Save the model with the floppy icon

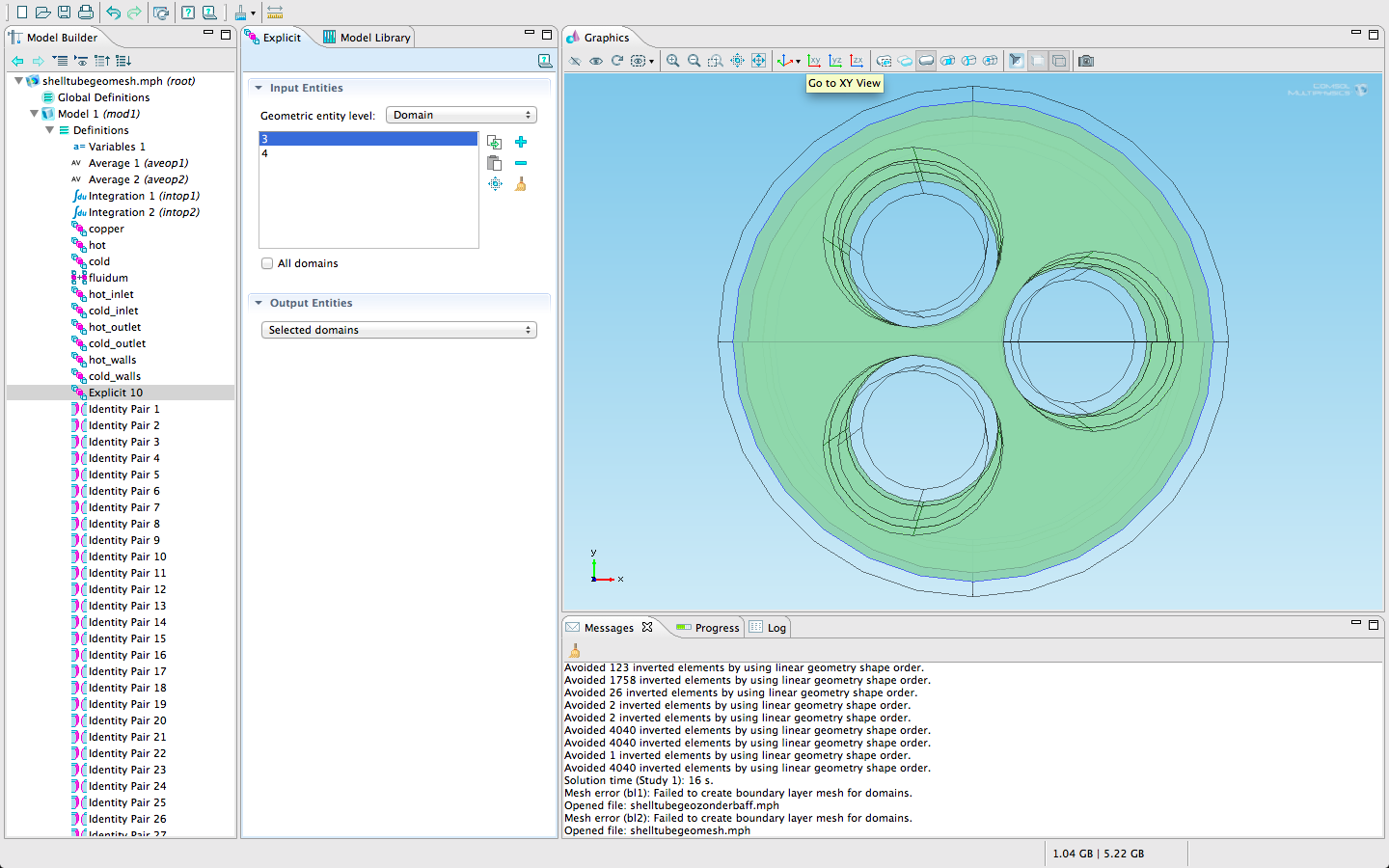[64, 13]
